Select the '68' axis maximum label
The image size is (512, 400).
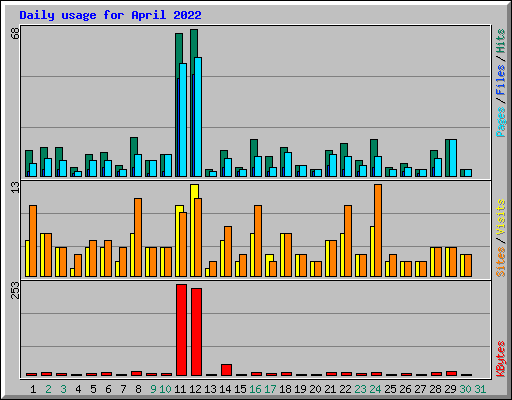[x=16, y=33]
